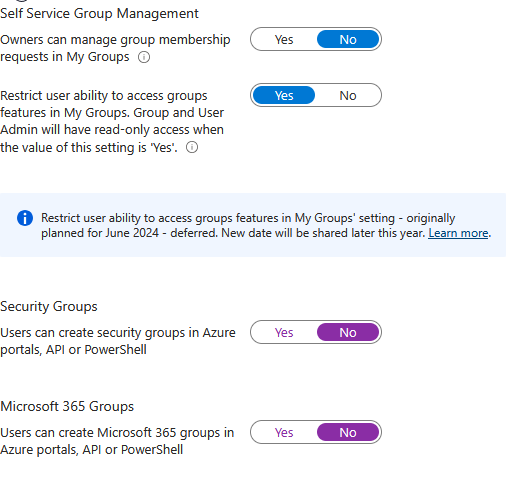This screenshot has height=481, width=531.
Task: Click the Self Service Group Management heading
Action: pyautogui.click(x=99, y=14)
